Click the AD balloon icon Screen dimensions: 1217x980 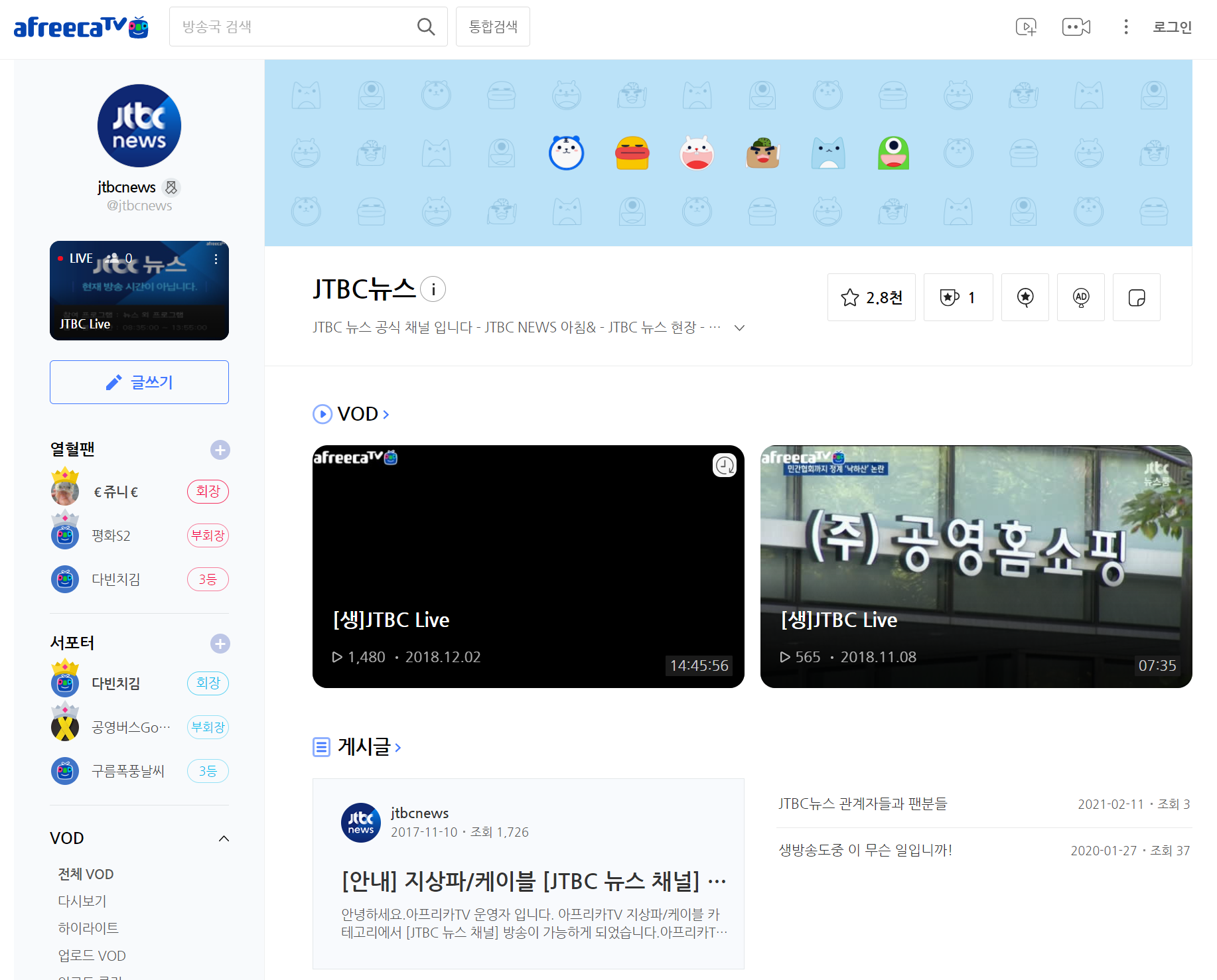click(x=1081, y=297)
